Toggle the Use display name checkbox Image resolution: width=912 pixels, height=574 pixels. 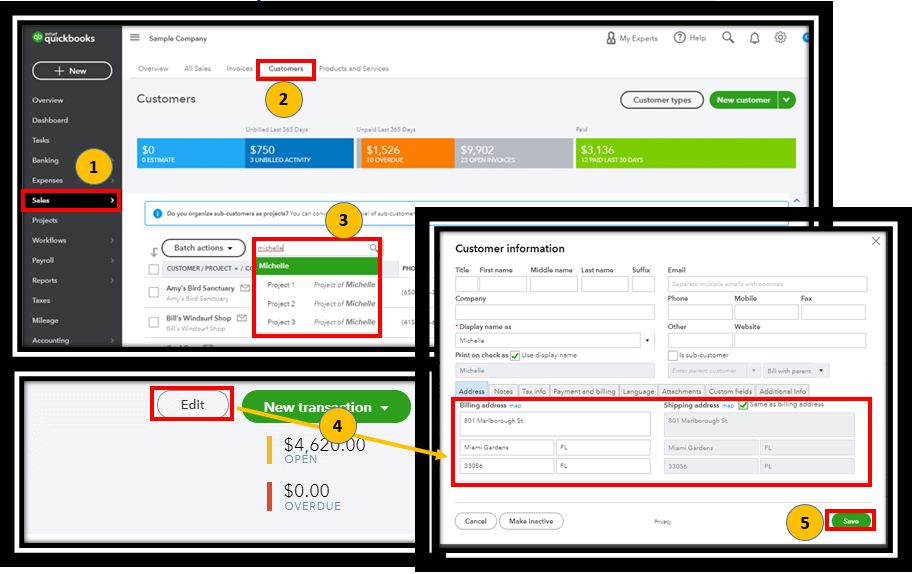tap(515, 355)
